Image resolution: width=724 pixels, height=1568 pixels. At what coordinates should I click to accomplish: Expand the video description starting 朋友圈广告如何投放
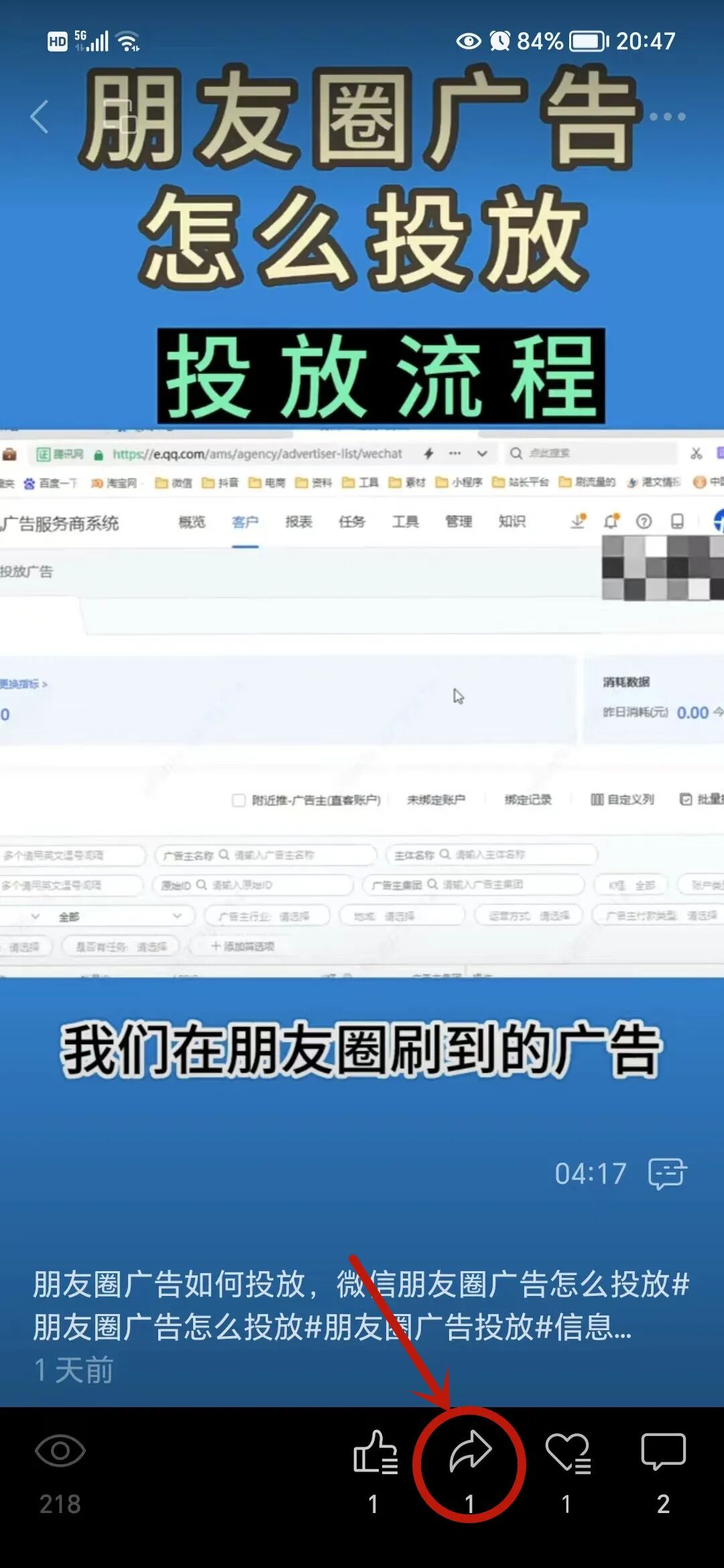[362, 1305]
